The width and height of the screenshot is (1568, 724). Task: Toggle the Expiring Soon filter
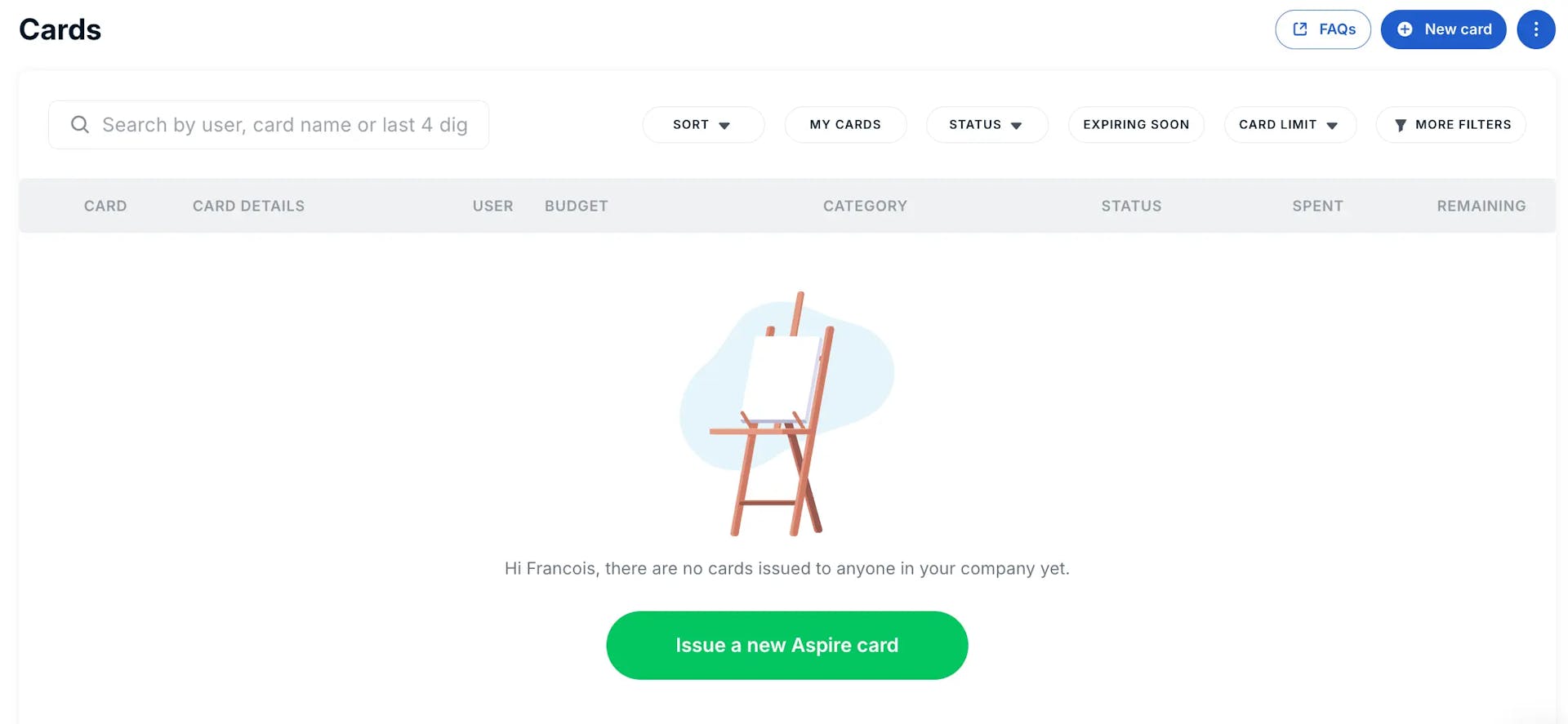(x=1136, y=124)
